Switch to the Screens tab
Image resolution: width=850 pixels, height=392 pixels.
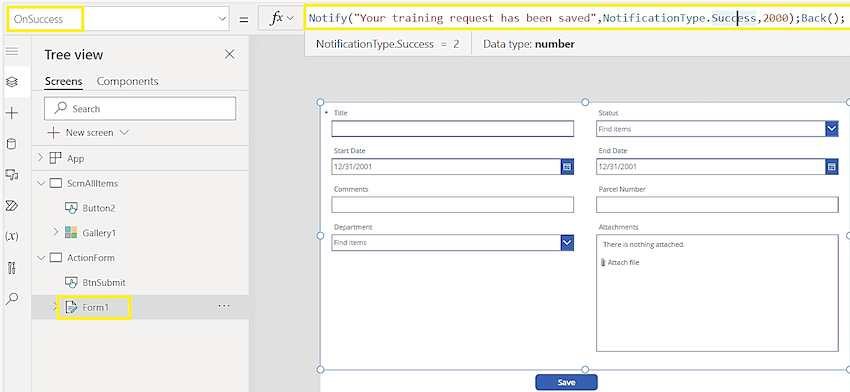click(63, 81)
